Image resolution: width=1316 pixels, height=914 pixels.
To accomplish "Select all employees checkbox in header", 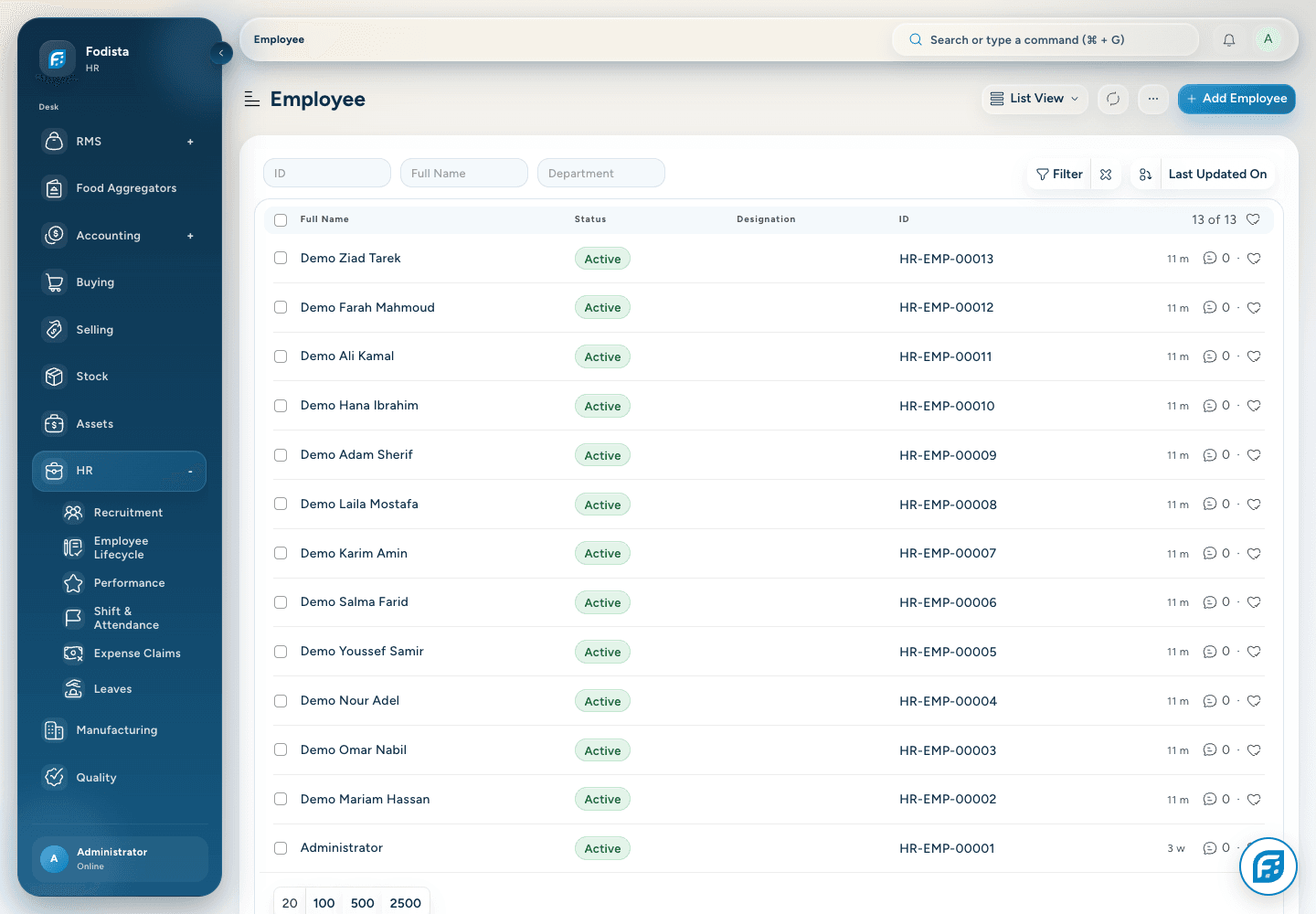I will coord(281,220).
